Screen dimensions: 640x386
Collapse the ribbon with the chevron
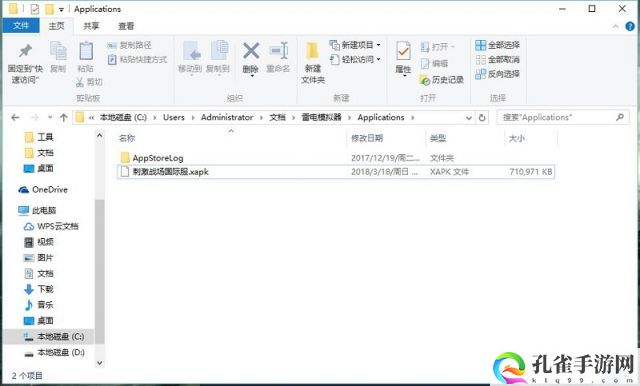pyautogui.click(x=616, y=27)
